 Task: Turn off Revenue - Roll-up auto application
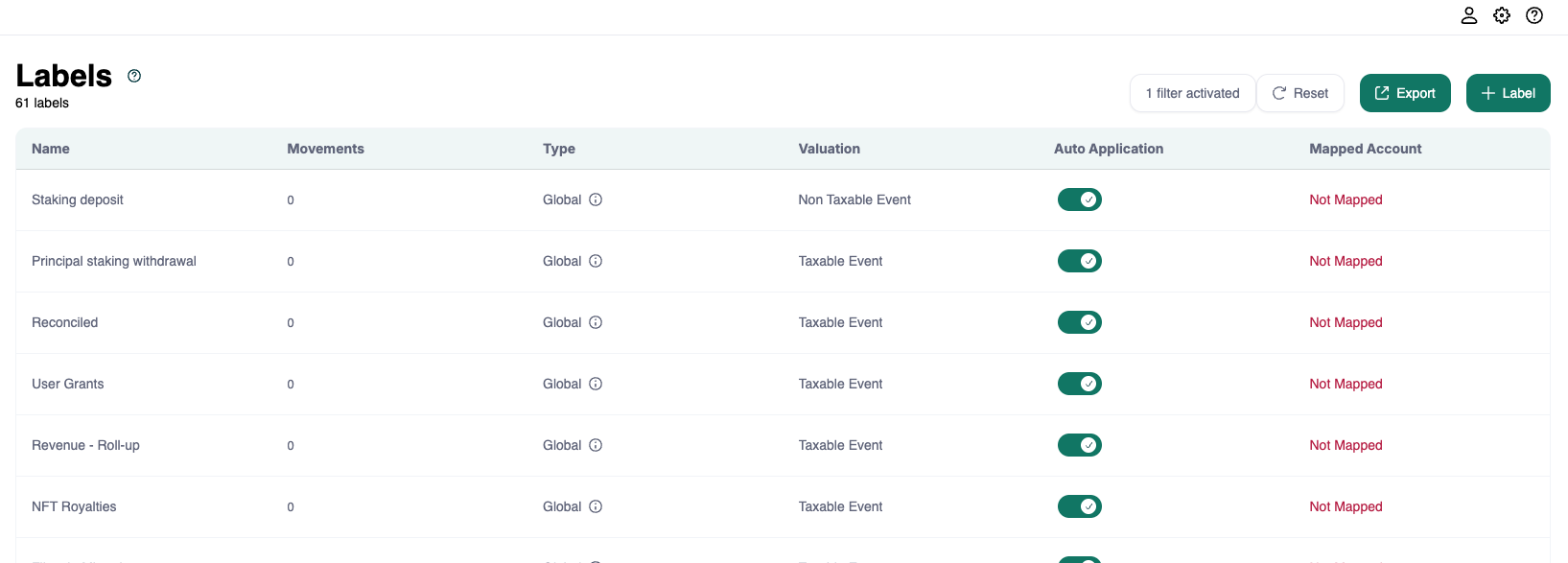click(x=1079, y=445)
